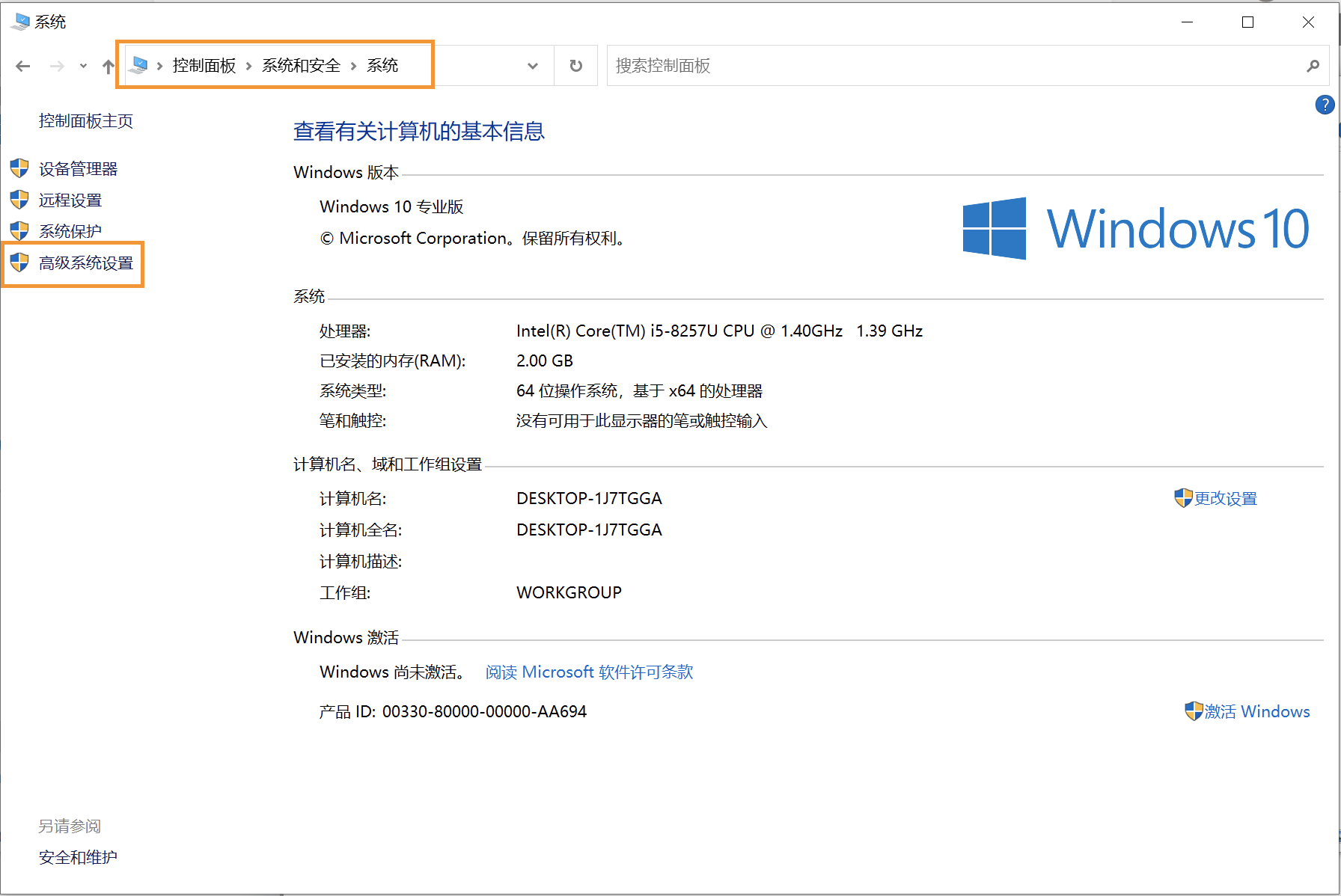Select 控制面板 in the breadcrumb
Screen dimensions: 1341x896
coord(204,66)
